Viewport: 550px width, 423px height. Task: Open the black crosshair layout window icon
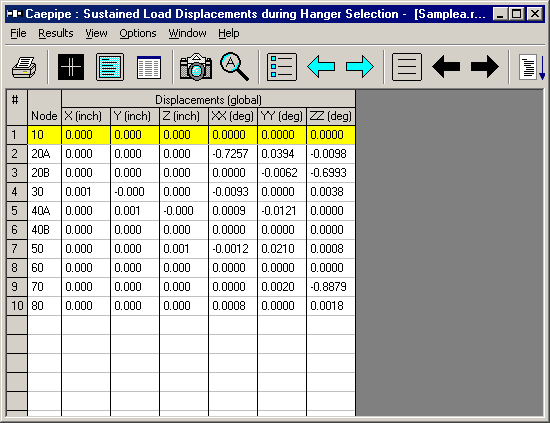click(71, 67)
